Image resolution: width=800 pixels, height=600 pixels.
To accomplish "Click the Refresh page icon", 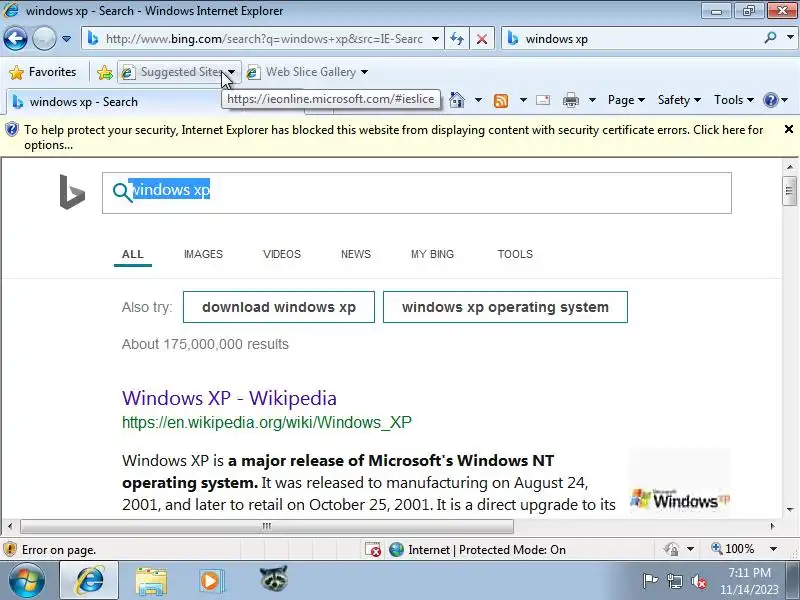I will [x=457, y=39].
